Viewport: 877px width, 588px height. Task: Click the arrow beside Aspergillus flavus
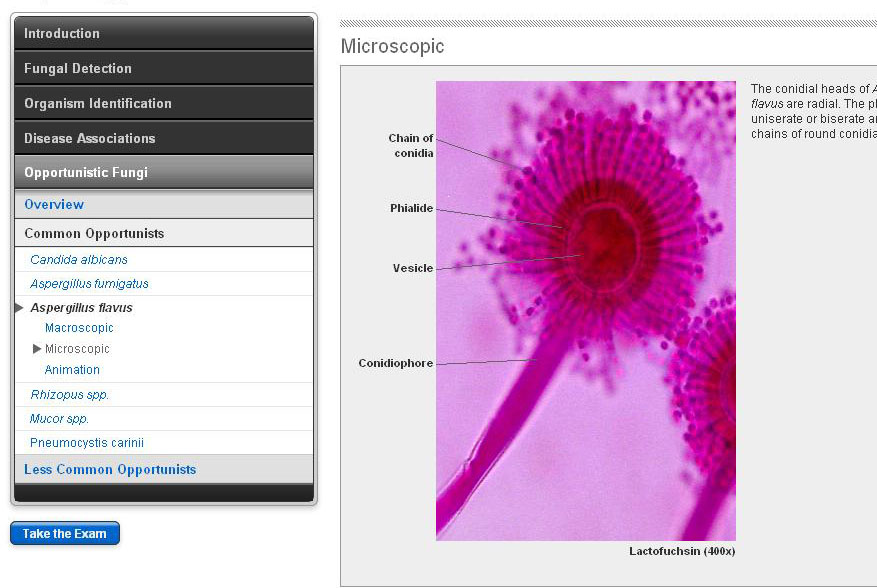click(20, 308)
